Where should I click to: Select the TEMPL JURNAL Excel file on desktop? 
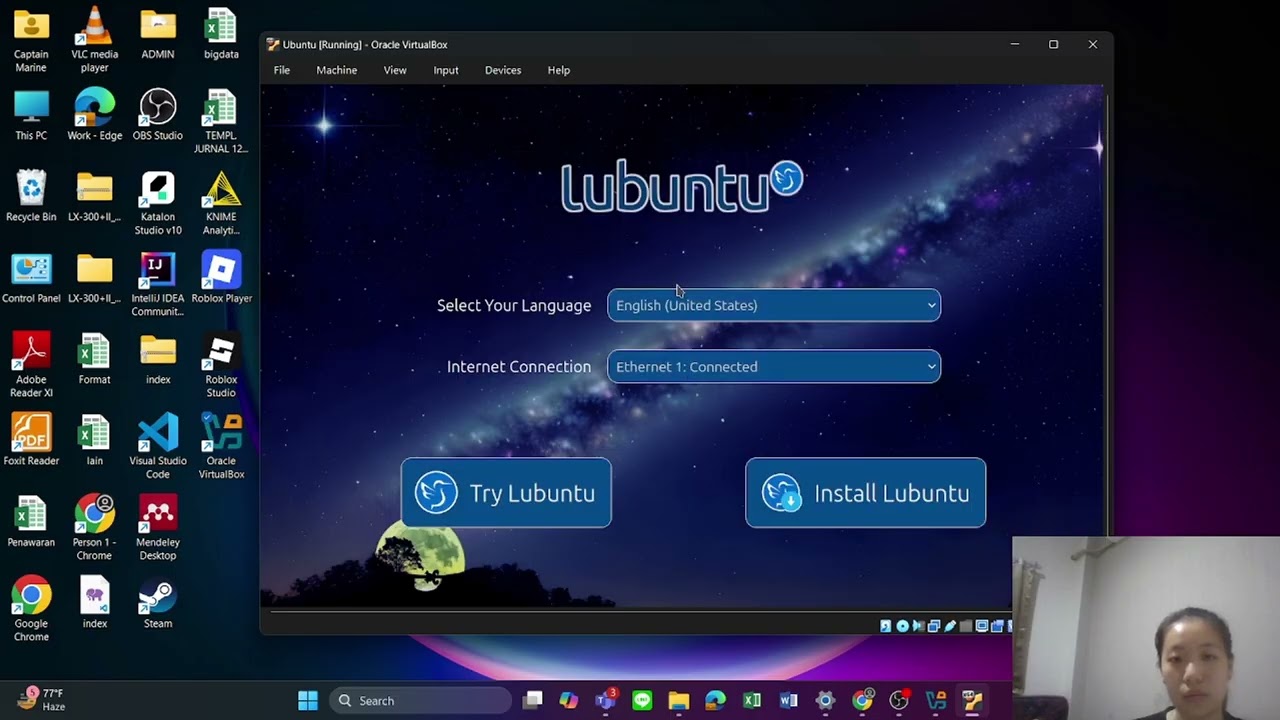click(221, 121)
